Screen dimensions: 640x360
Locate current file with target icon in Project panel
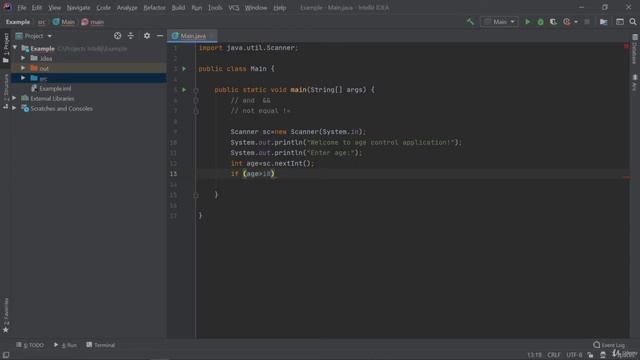click(118, 36)
